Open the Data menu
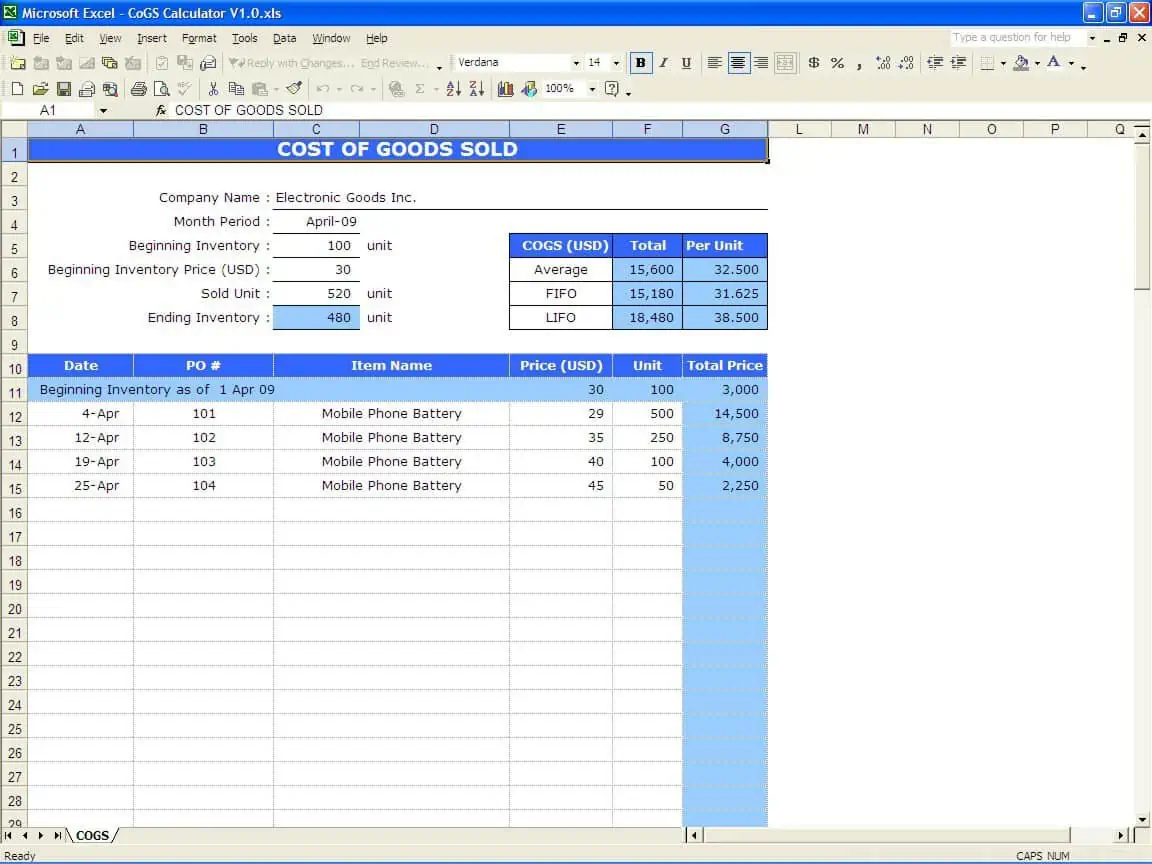1152x864 pixels. (284, 38)
